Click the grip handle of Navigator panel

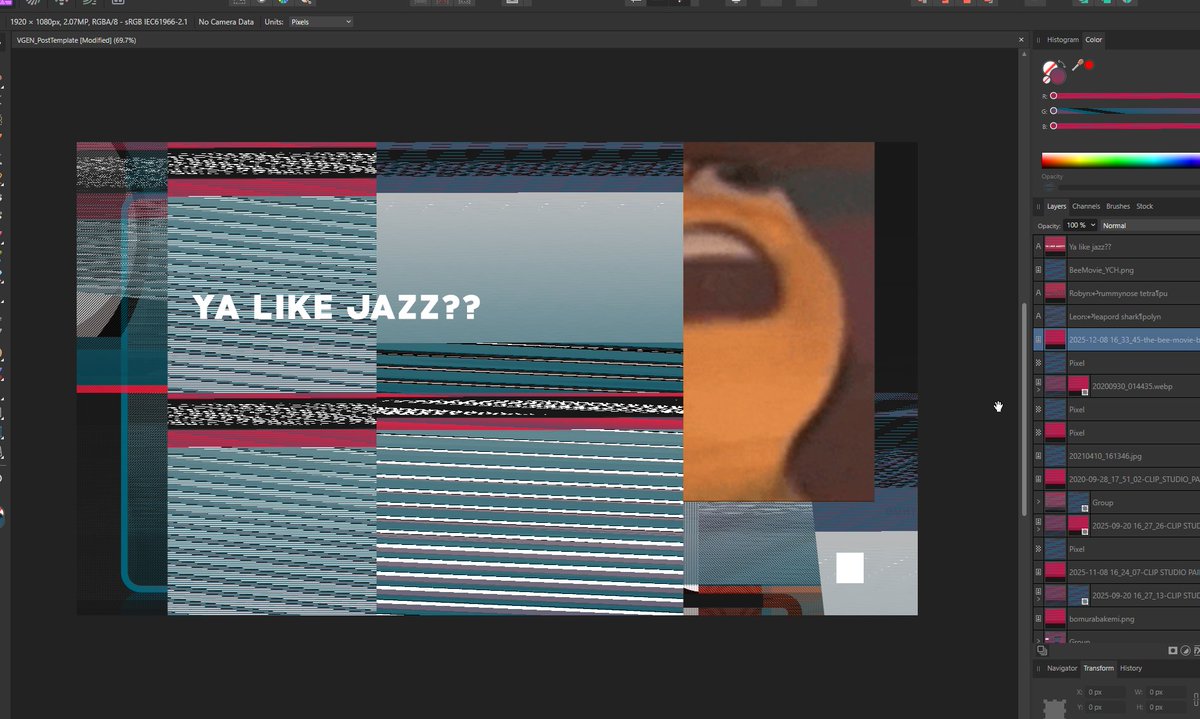click(1038, 668)
